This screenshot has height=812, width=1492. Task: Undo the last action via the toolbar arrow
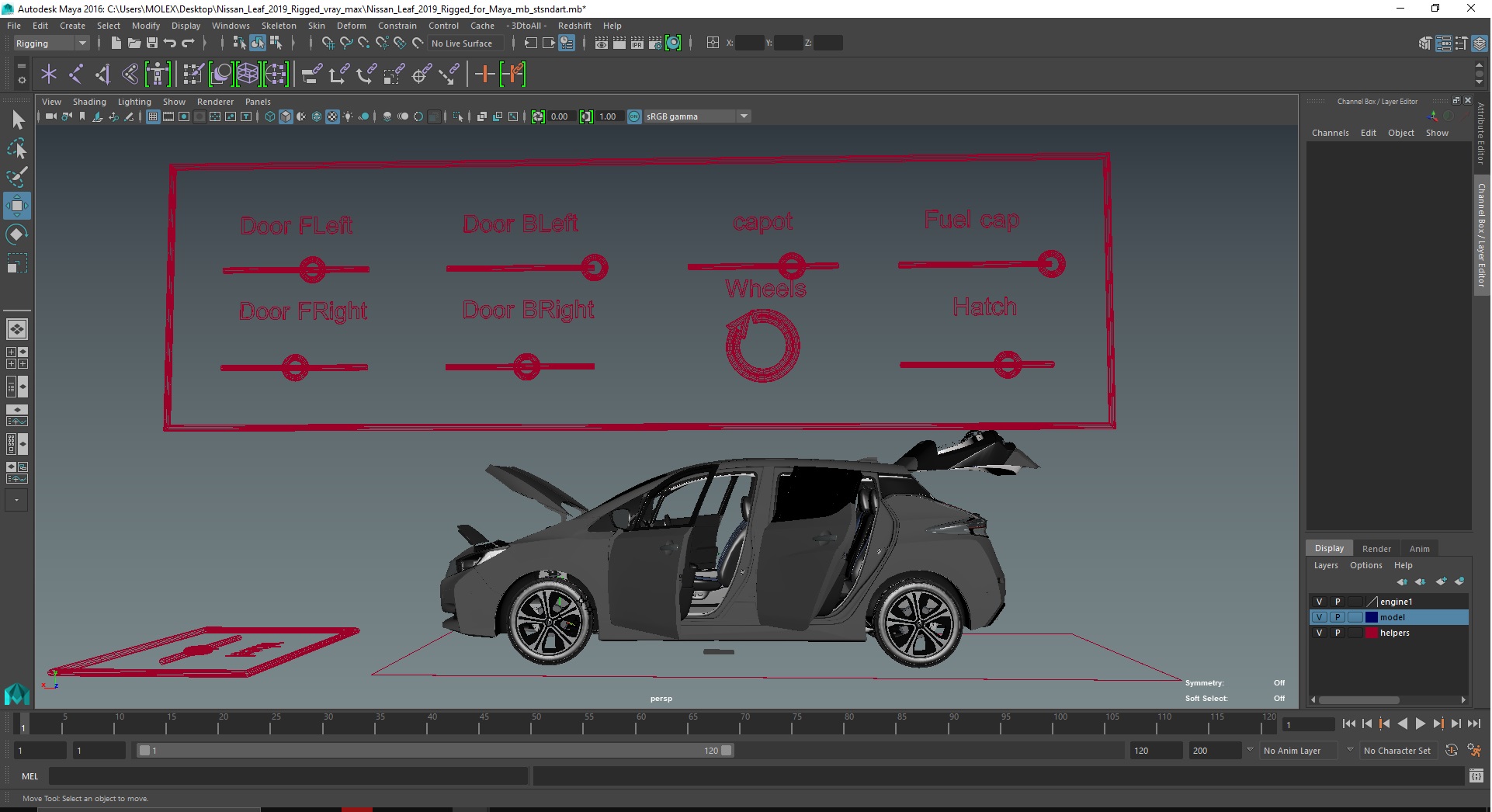(170, 43)
